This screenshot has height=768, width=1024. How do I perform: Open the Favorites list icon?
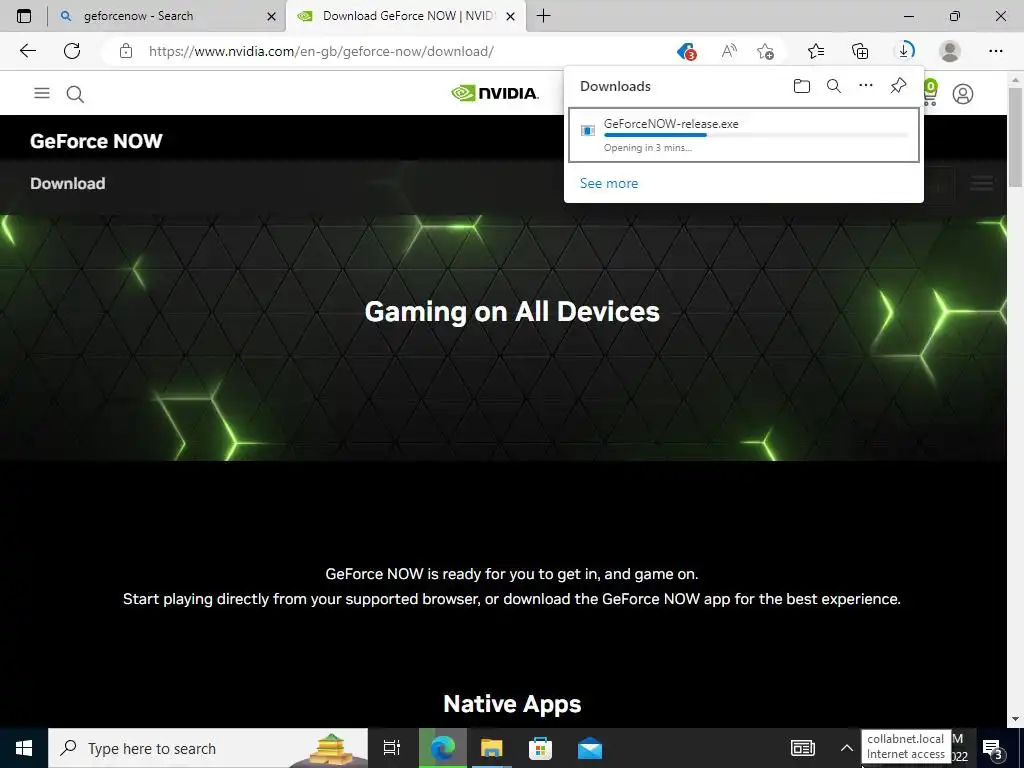[x=816, y=51]
